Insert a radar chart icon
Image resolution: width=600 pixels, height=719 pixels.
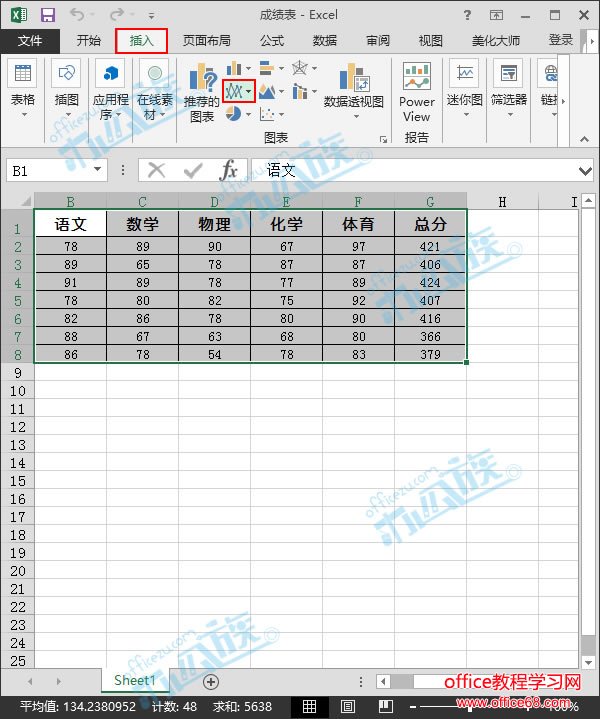(x=300, y=68)
